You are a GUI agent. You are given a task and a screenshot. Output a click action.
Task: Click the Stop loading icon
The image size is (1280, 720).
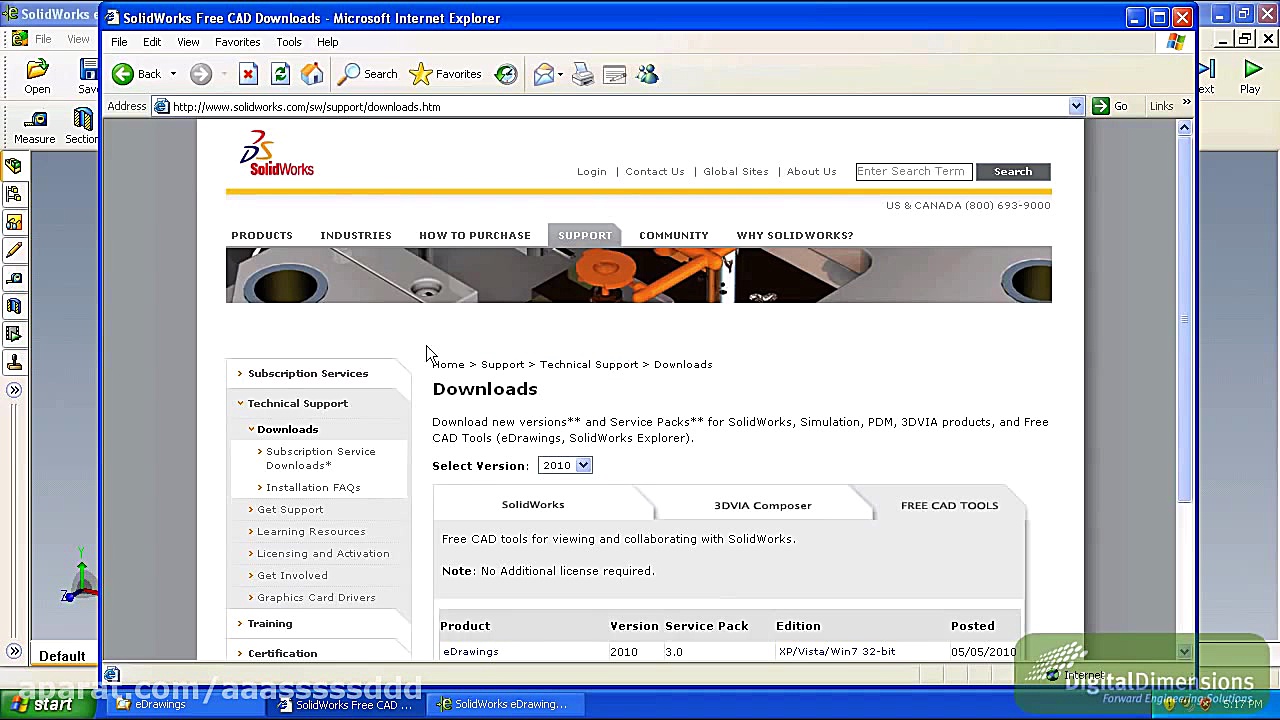click(247, 74)
